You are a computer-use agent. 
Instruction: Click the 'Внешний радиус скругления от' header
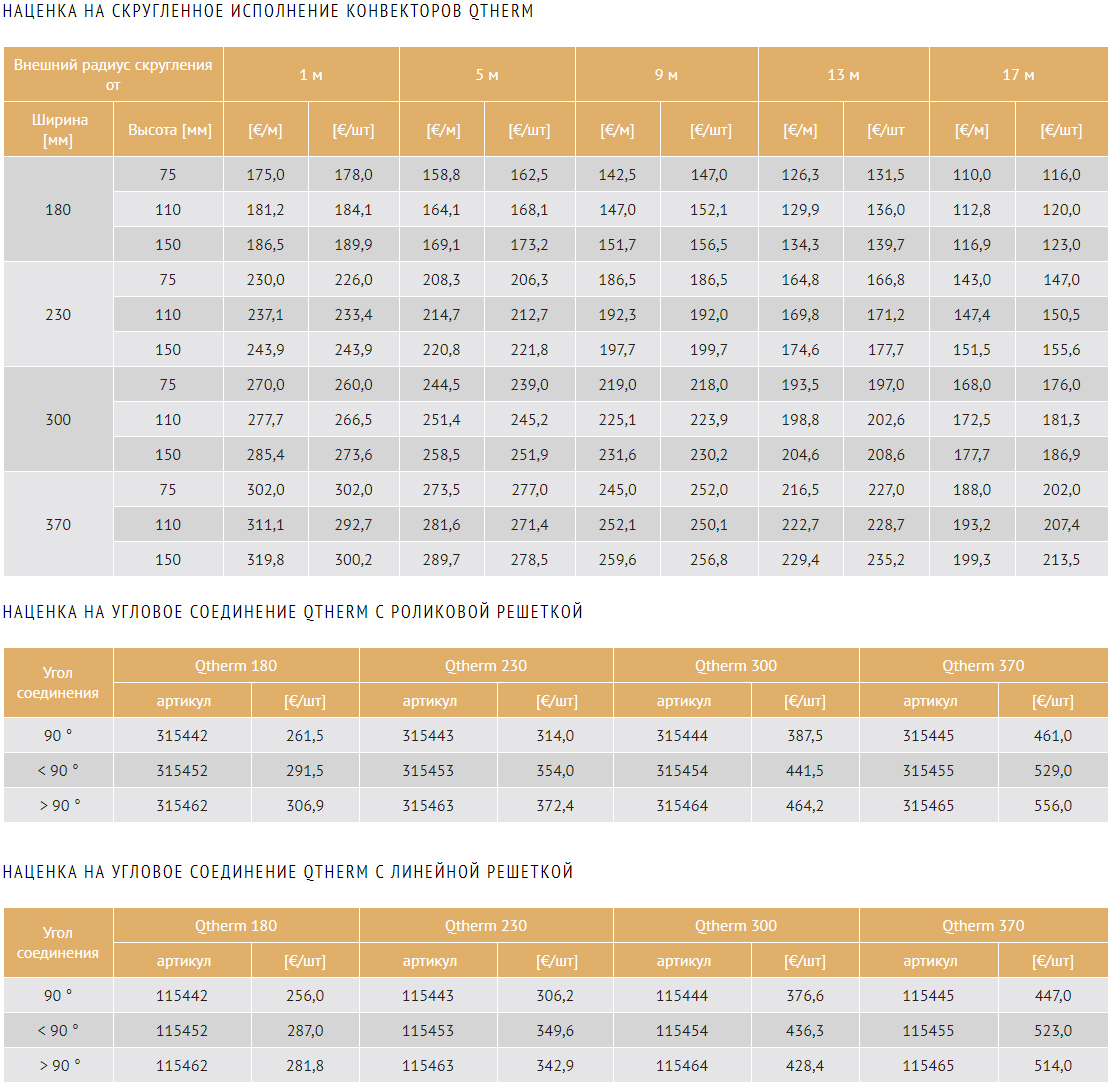point(113,74)
